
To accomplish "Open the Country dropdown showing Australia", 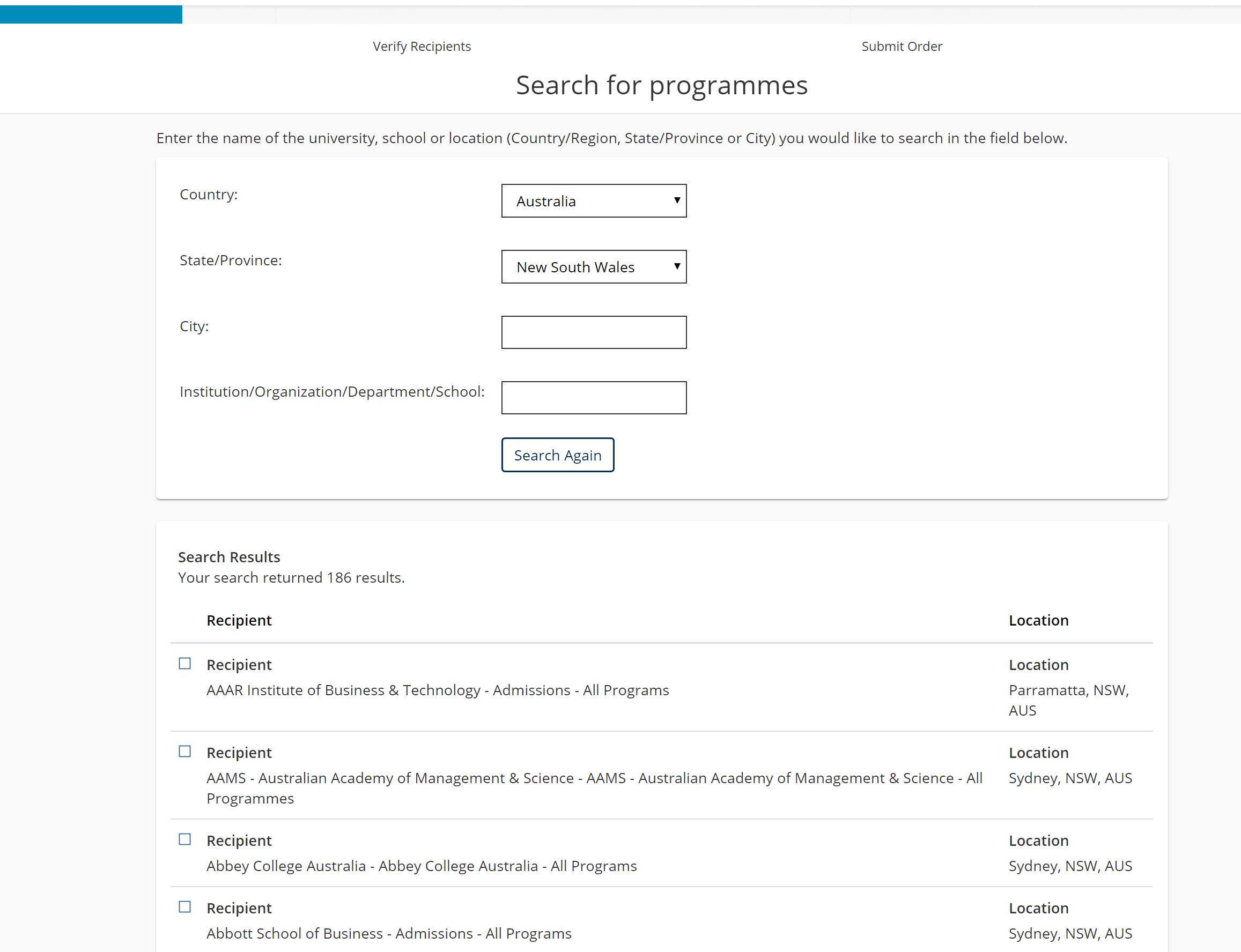I will [594, 200].
